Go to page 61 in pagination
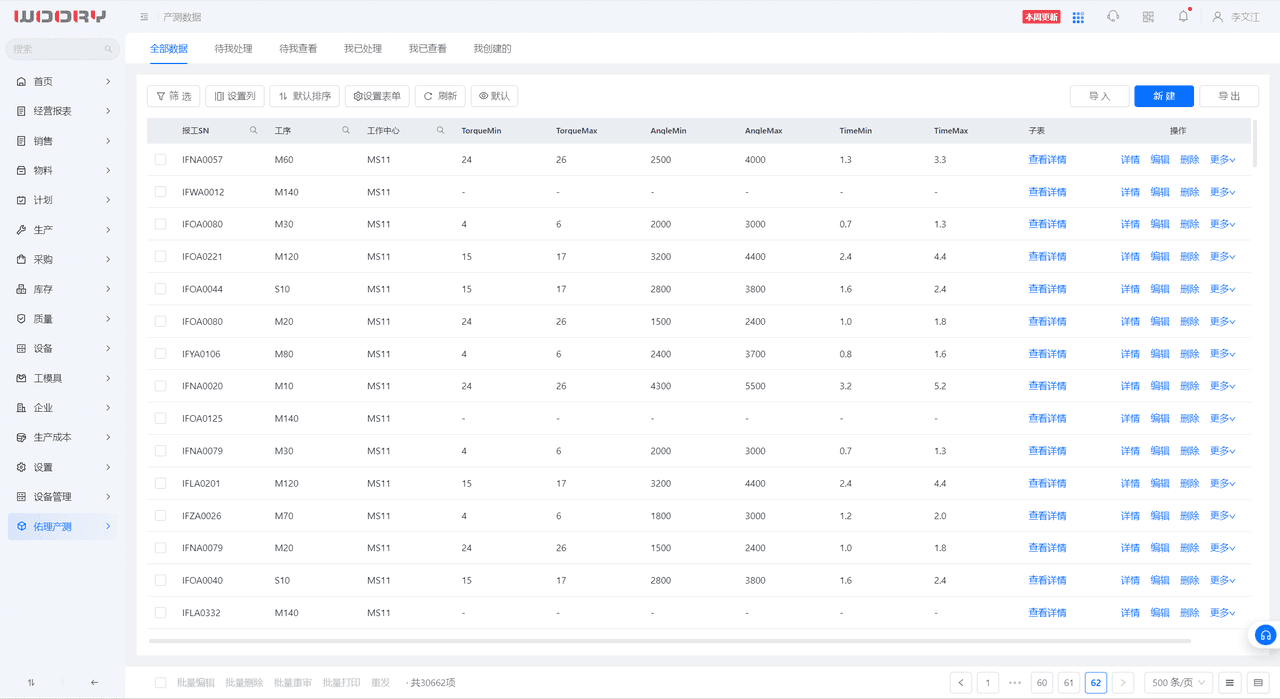Viewport: 1280px width, 699px height. coord(1069,683)
